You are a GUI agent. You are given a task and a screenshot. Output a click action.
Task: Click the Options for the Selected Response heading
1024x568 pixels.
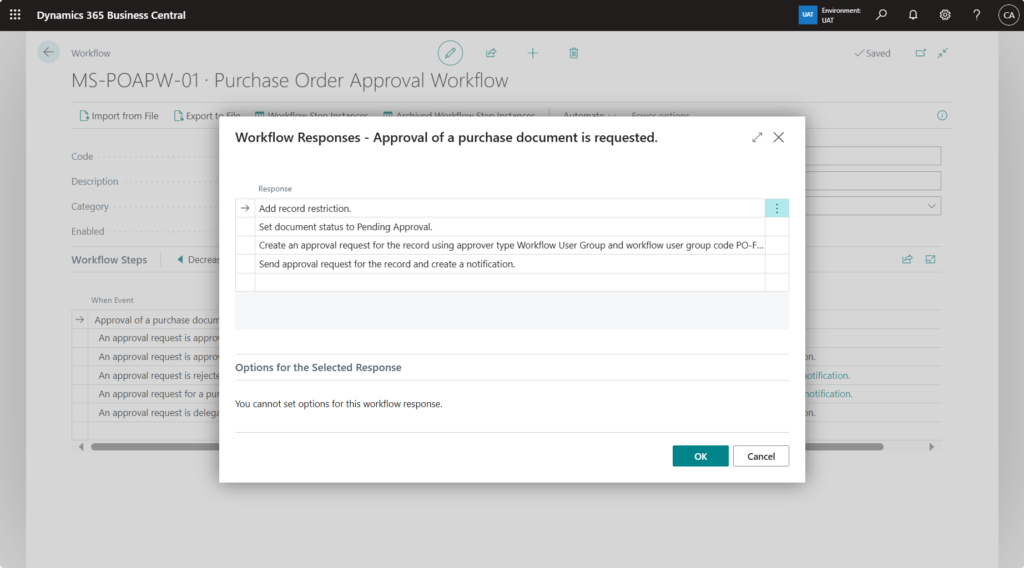coord(318,368)
